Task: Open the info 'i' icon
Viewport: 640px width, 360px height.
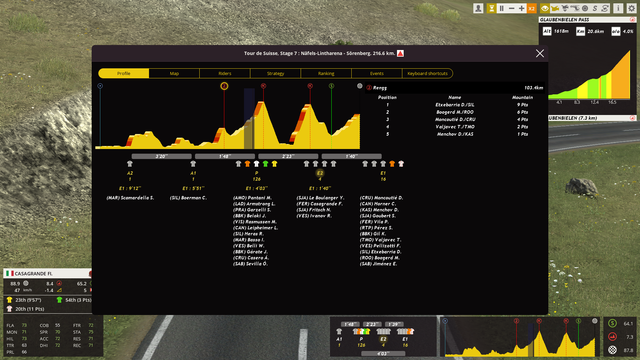Action: 618,8
